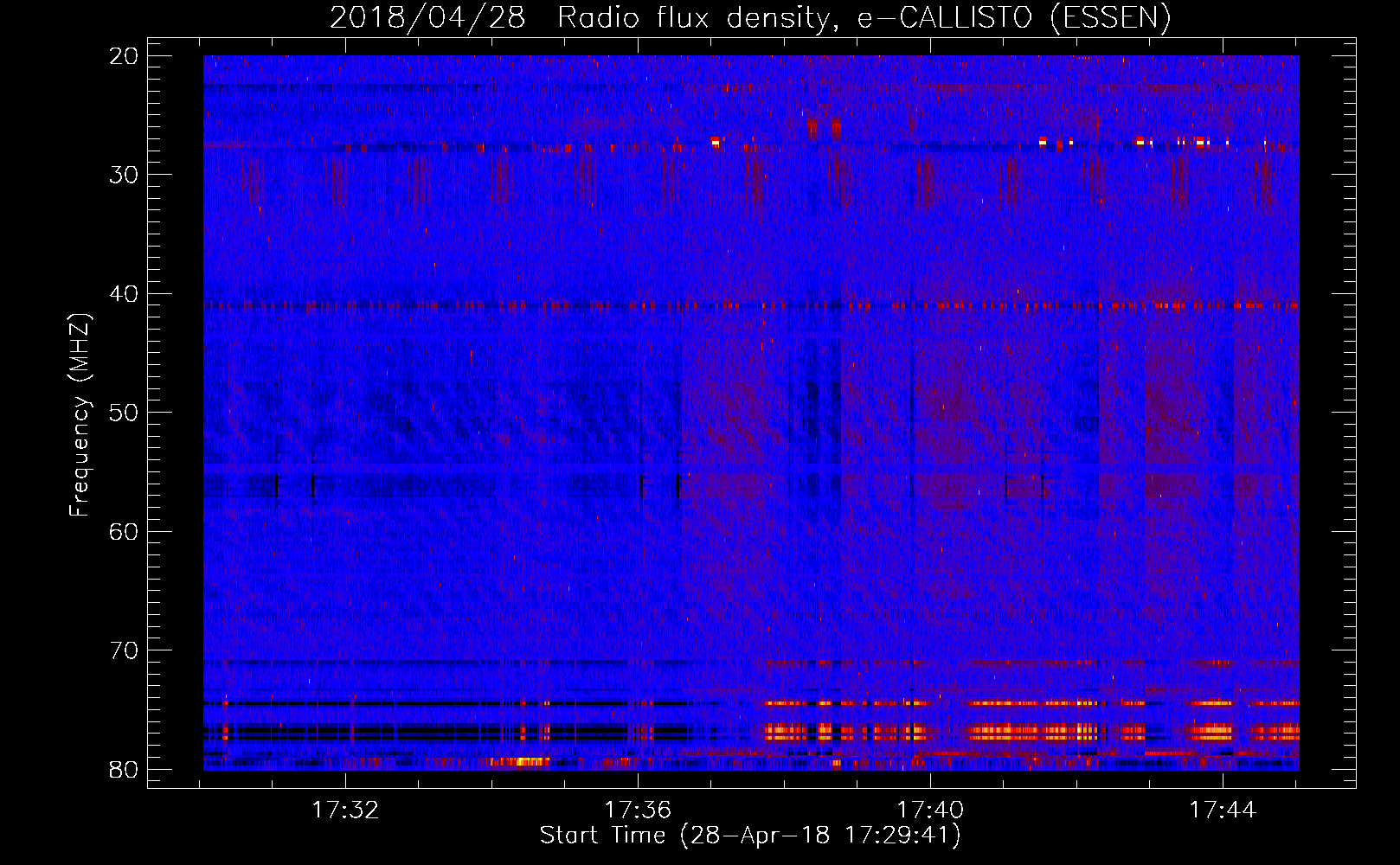Image resolution: width=1400 pixels, height=865 pixels.
Task: Click the 40 frequency tick label
Action: pos(125,294)
